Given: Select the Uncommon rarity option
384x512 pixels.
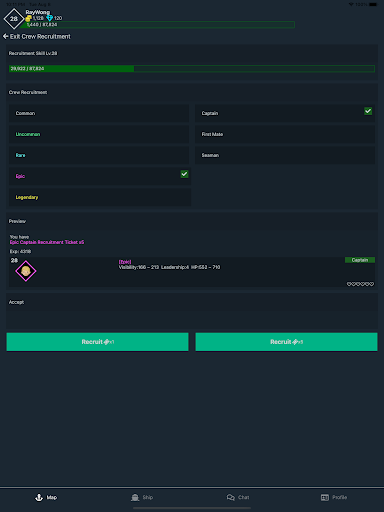Looking at the screenshot, I should click(99, 134).
